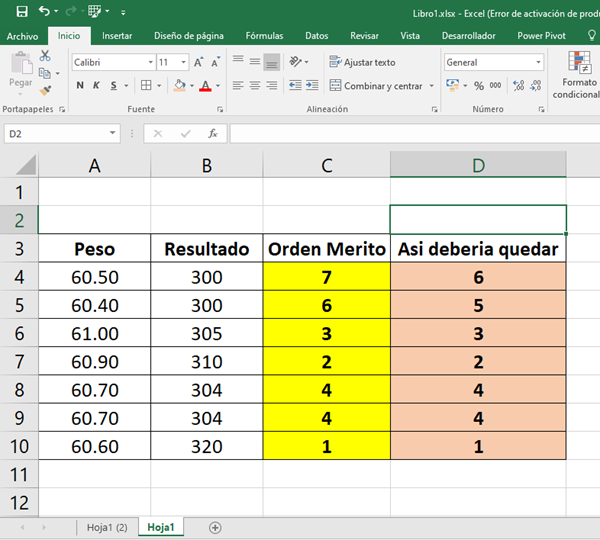The height and width of the screenshot is (540, 600).
Task: Click the Copy icon in Portapapeles group
Action: point(45,73)
